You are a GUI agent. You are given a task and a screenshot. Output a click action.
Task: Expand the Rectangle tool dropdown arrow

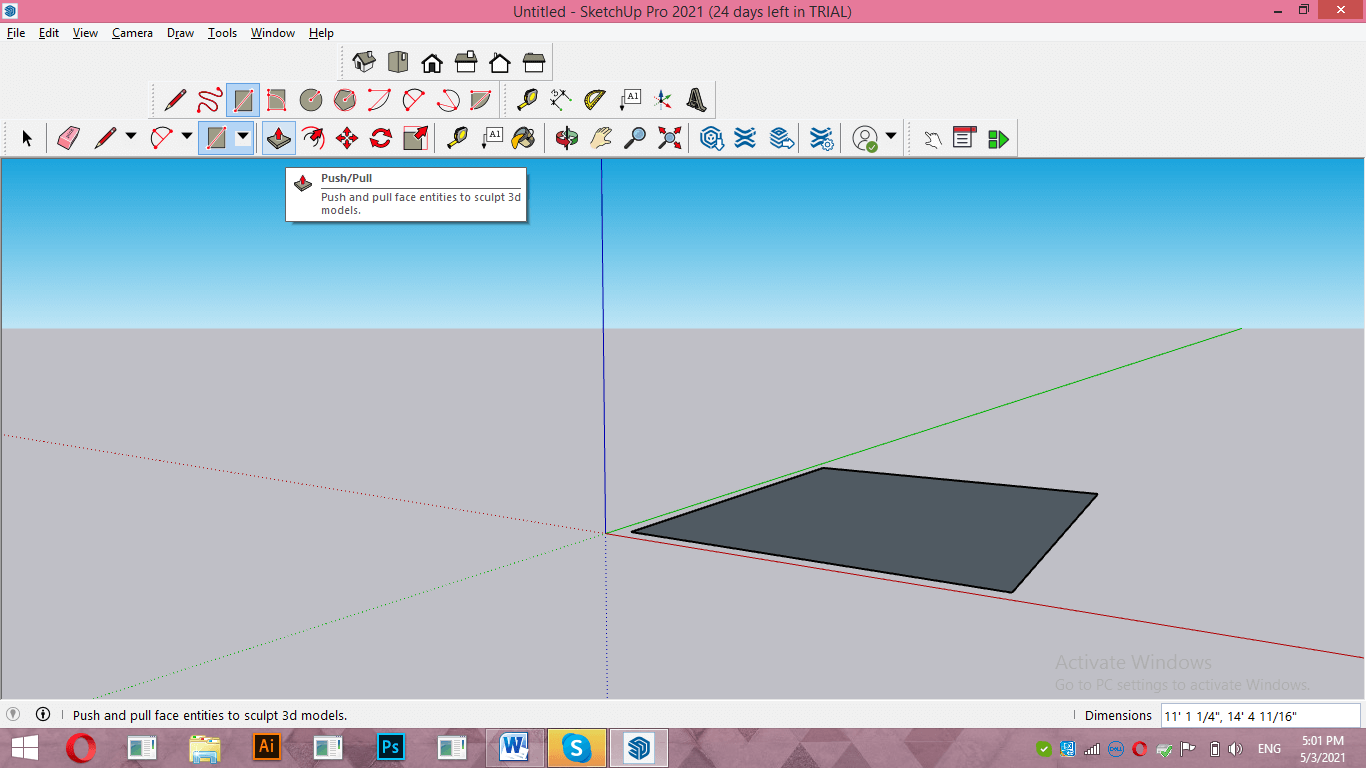click(x=243, y=136)
